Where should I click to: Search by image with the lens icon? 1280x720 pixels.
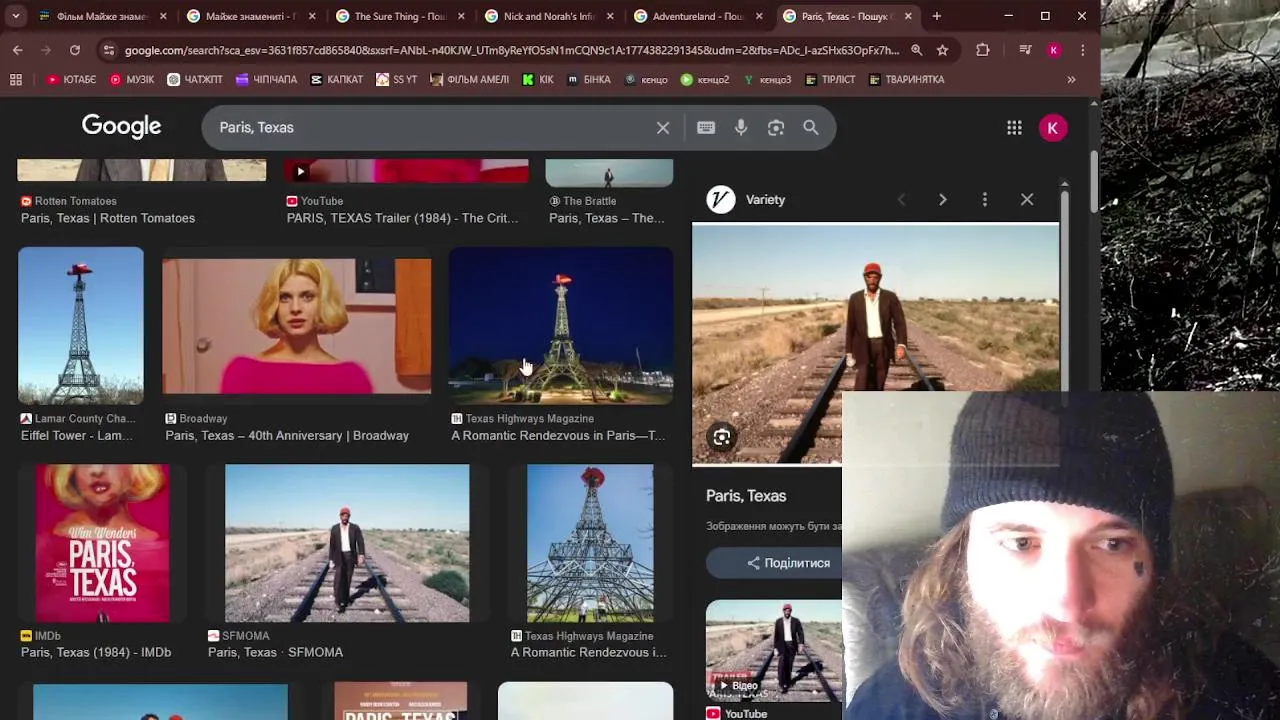[776, 127]
